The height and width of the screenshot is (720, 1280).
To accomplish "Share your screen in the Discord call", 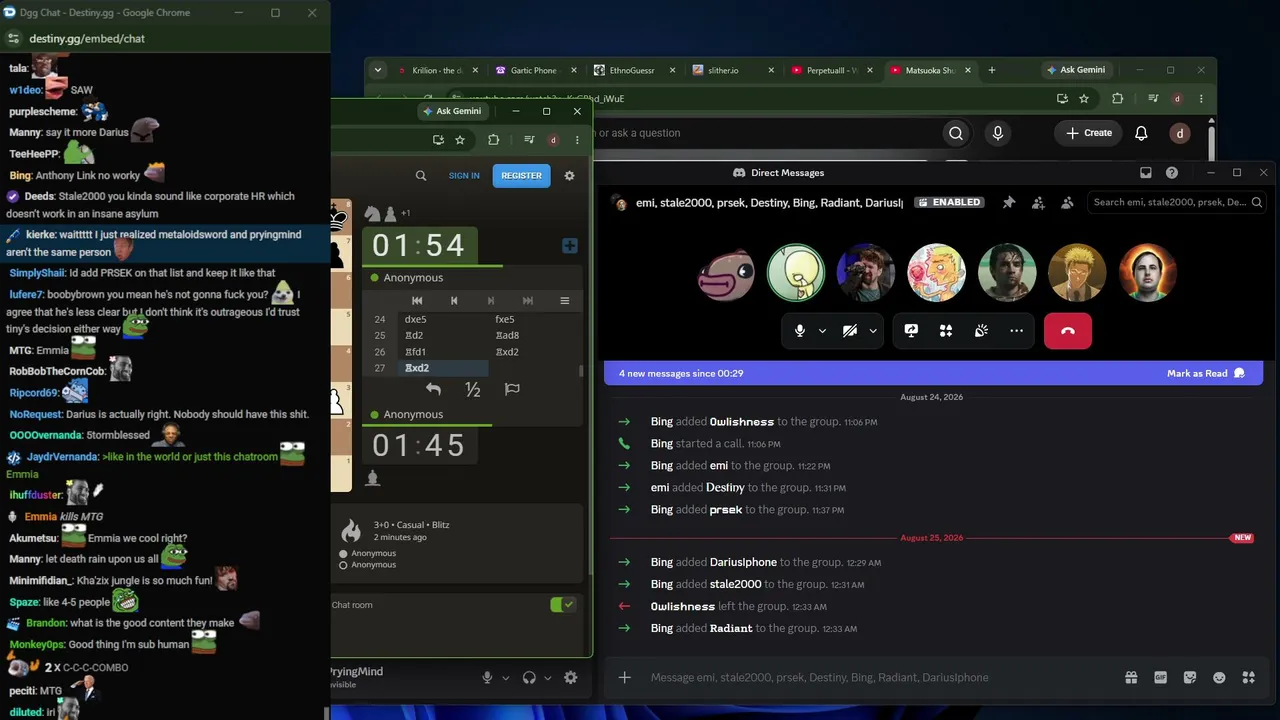I will tap(911, 331).
